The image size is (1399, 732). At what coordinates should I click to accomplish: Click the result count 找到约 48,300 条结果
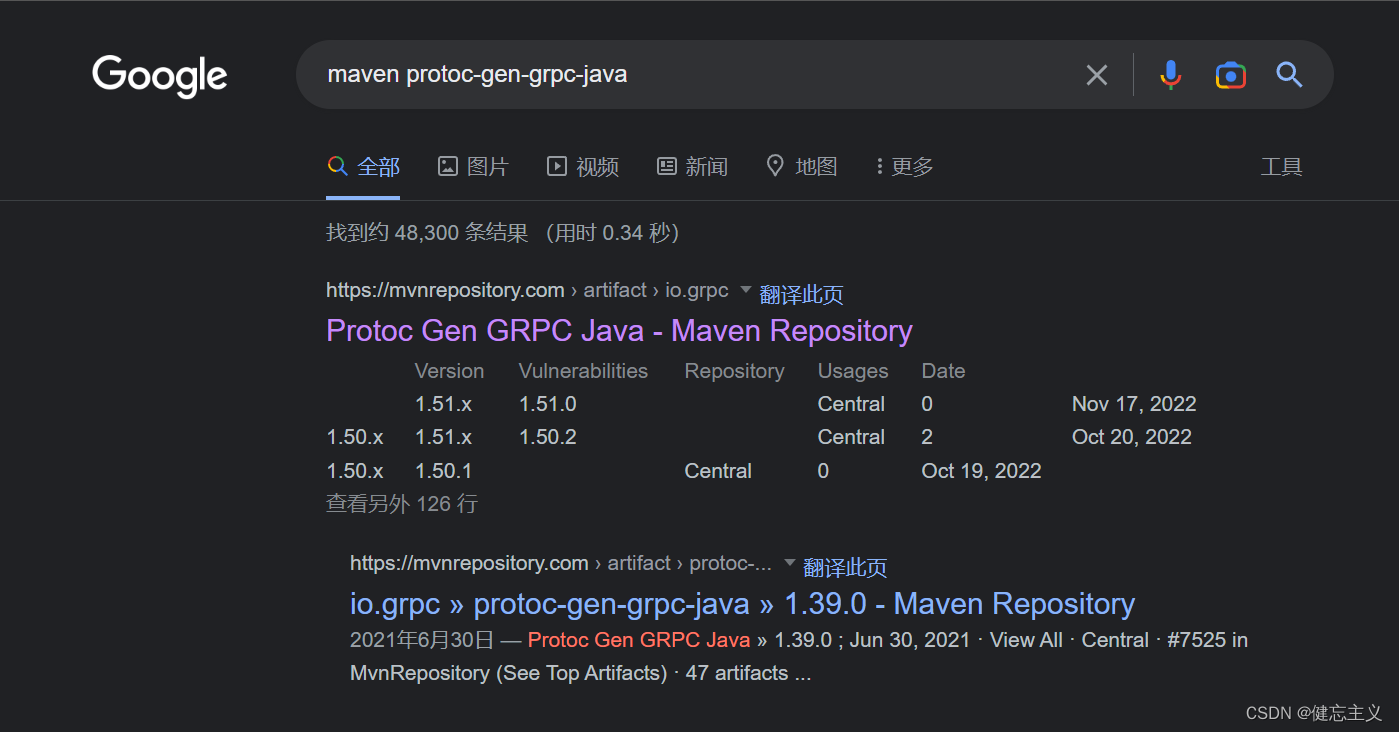click(427, 233)
